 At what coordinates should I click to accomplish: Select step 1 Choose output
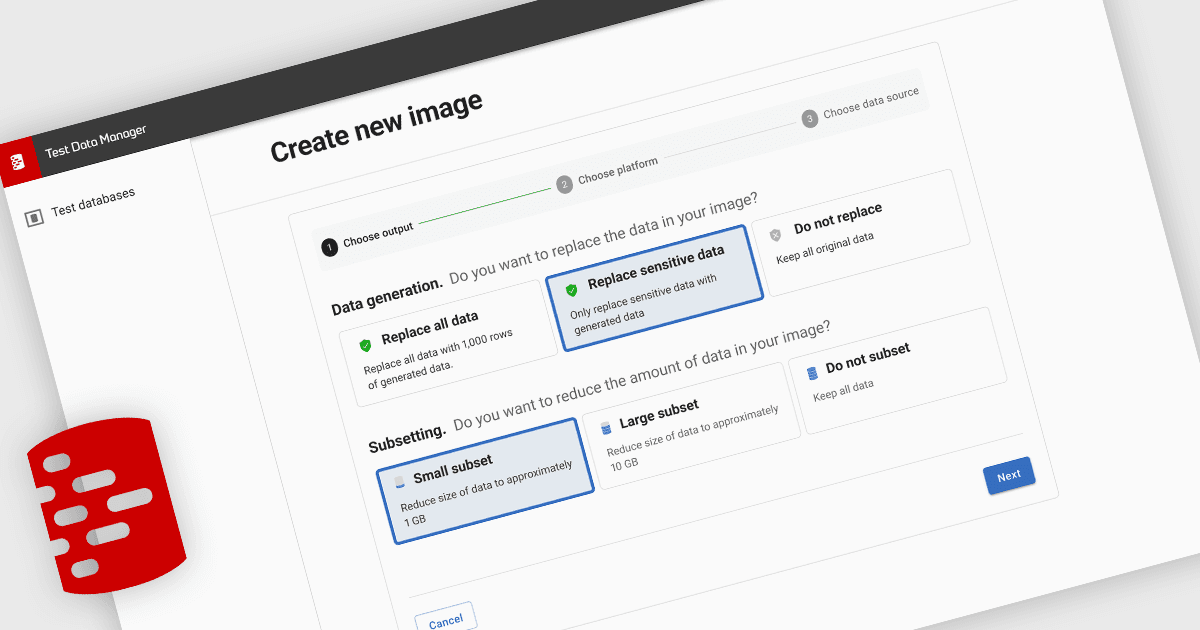coord(367,238)
